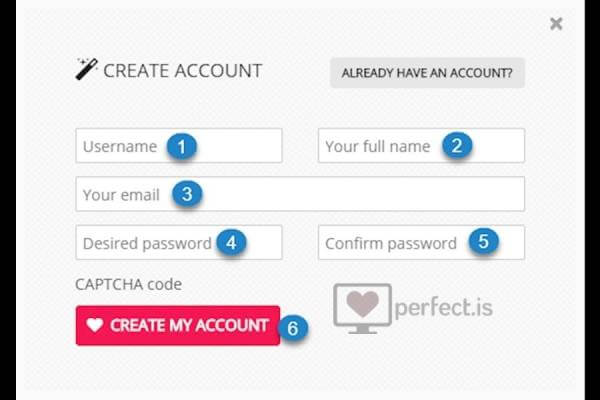Click the white heart icon on the pink button
This screenshot has width=600, height=400.
coord(95,325)
